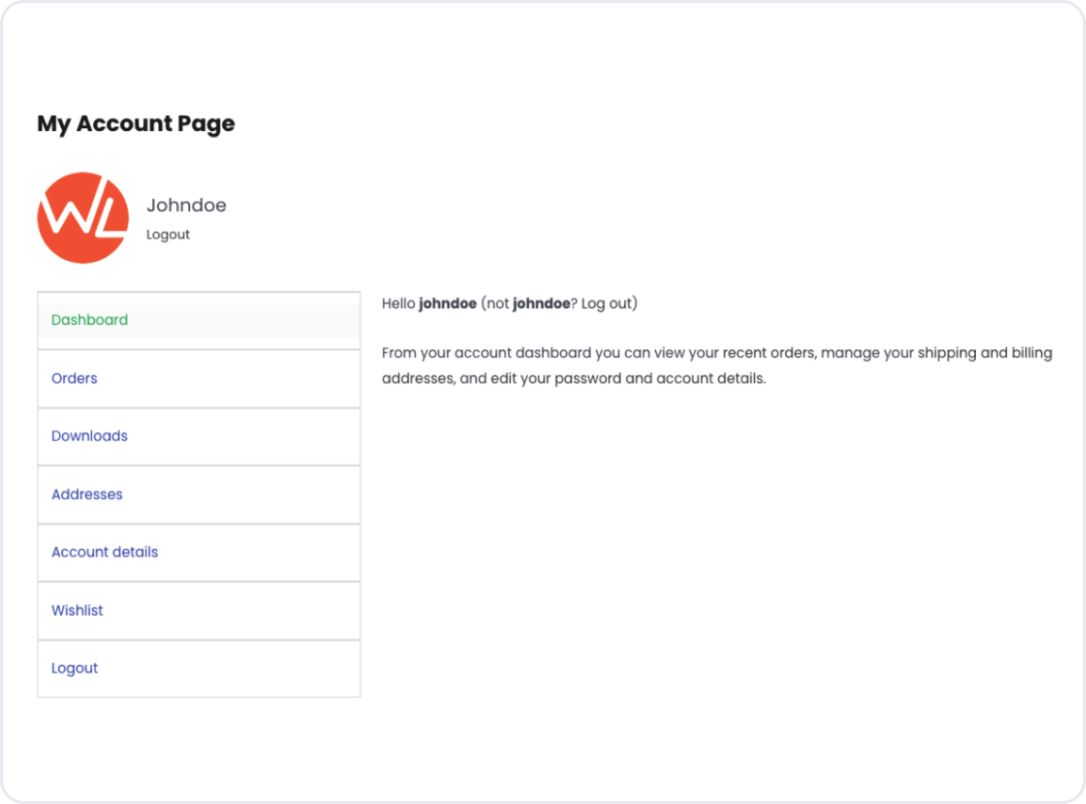Select the My Account Page heading
Screen dimensions: 1086x804
pyautogui.click(x=135, y=123)
